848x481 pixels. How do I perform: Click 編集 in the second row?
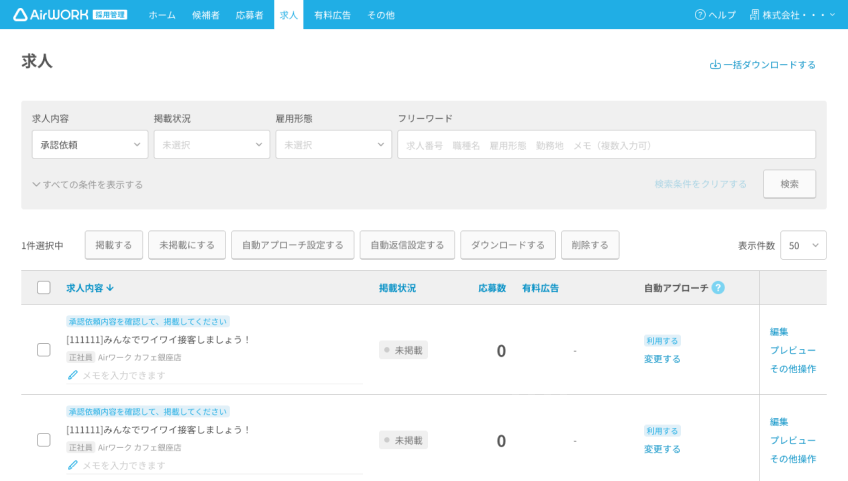(x=779, y=421)
